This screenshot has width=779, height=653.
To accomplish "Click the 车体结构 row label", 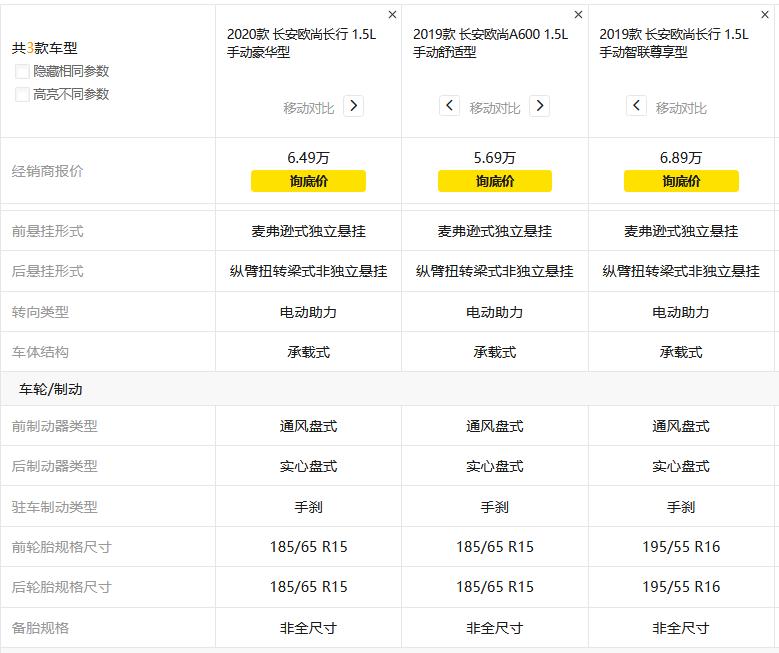I will click(40, 352).
